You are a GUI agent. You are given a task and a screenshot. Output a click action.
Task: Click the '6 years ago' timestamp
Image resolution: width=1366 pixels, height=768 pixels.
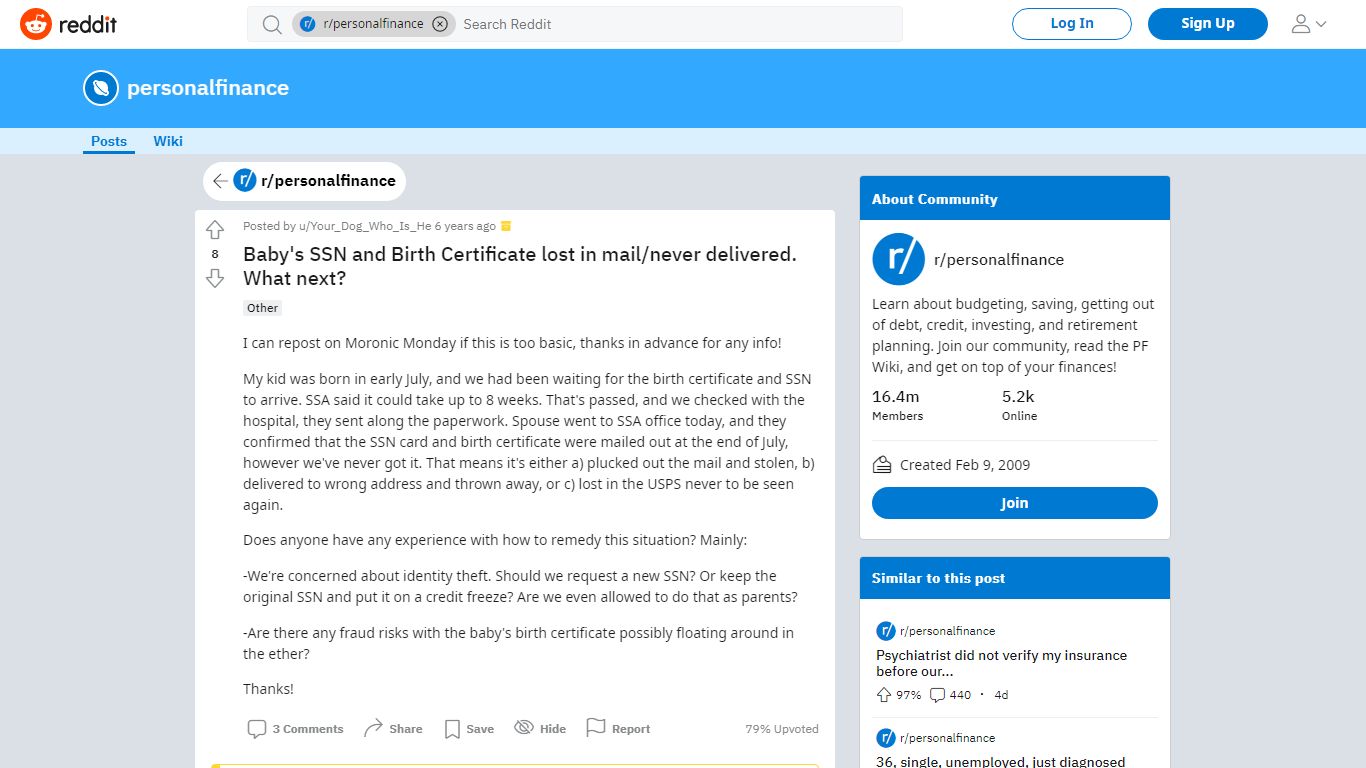pyautogui.click(x=465, y=226)
